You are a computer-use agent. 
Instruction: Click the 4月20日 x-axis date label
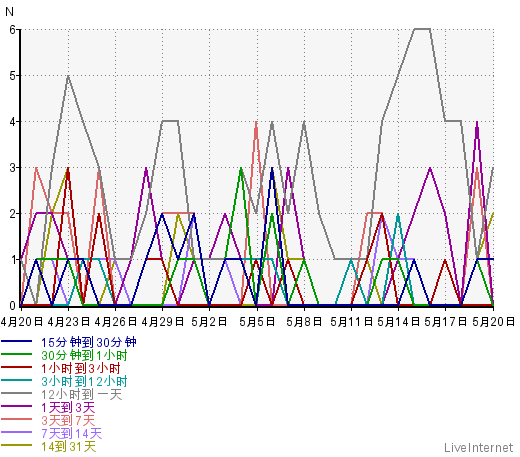click(x=22, y=322)
